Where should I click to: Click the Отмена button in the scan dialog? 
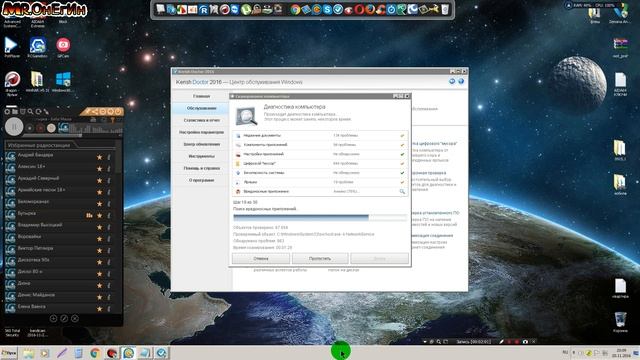pos(261,258)
